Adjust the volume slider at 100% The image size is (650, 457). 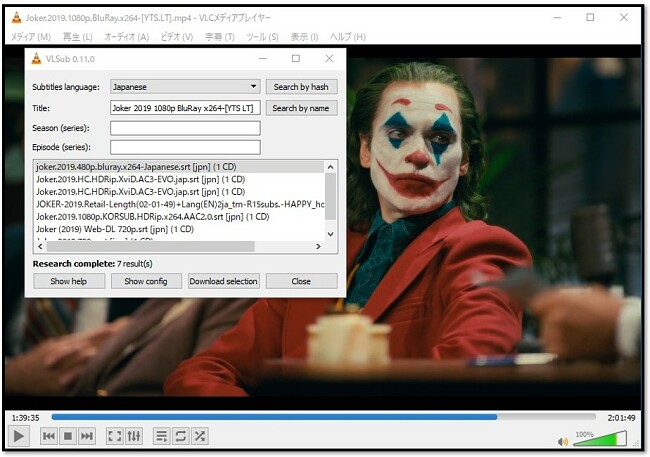click(x=600, y=438)
